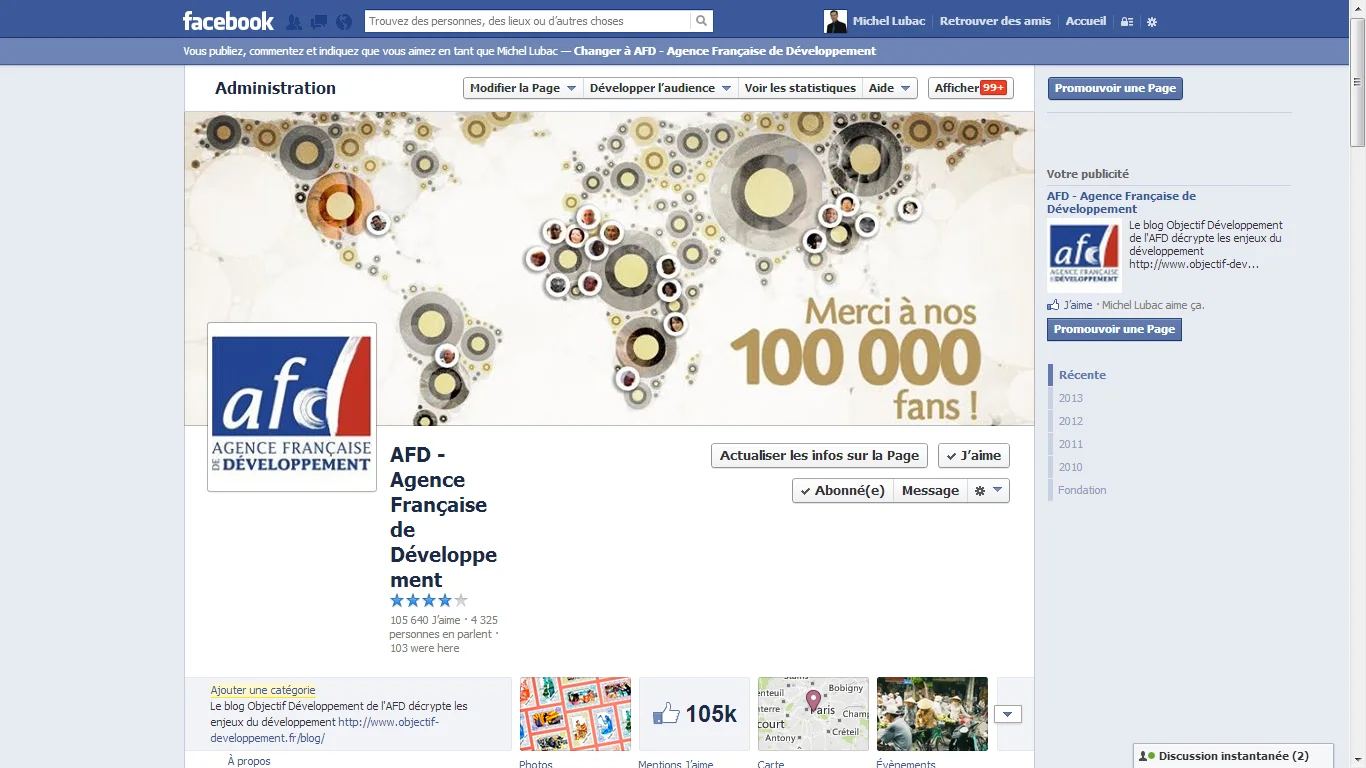The image size is (1366, 768).
Task: Open the 105k likes tile
Action: coord(694,714)
